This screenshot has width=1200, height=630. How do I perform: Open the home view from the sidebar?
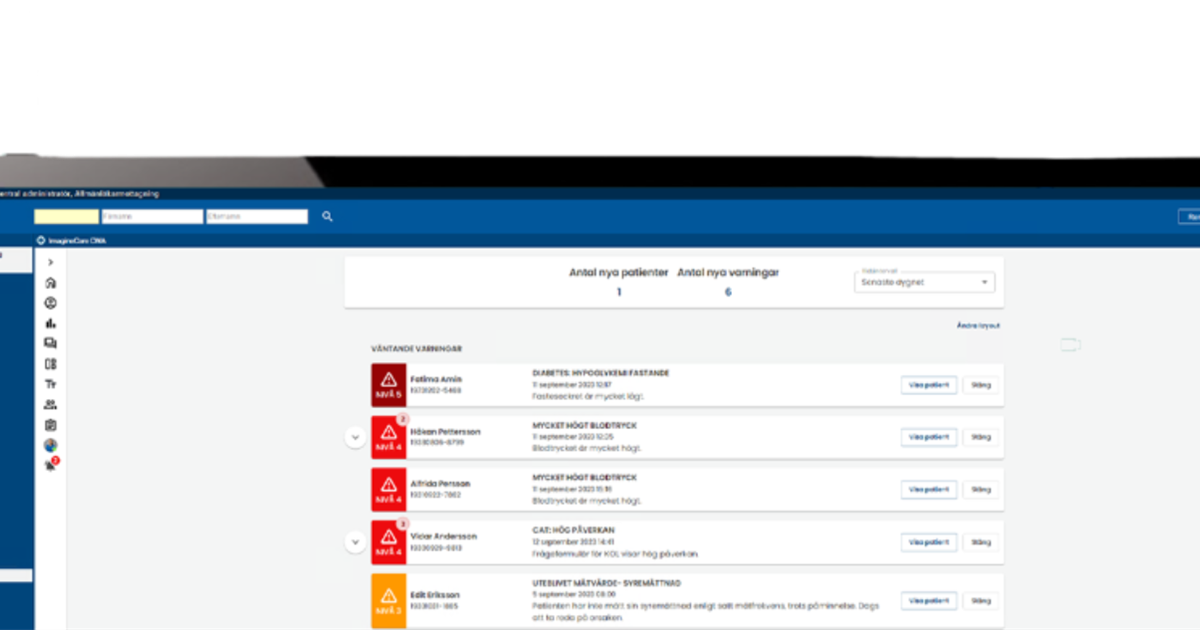pyautogui.click(x=50, y=282)
